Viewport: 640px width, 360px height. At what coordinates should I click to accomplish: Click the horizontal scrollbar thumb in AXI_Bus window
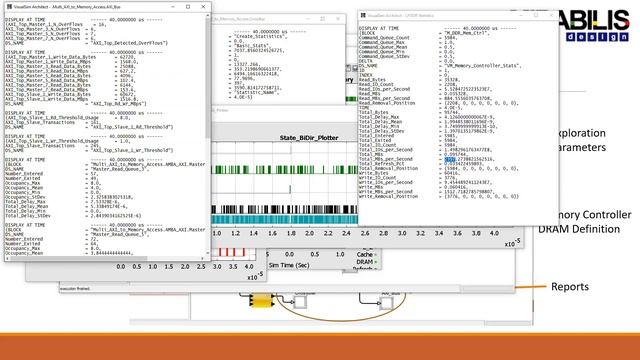coord(78,258)
